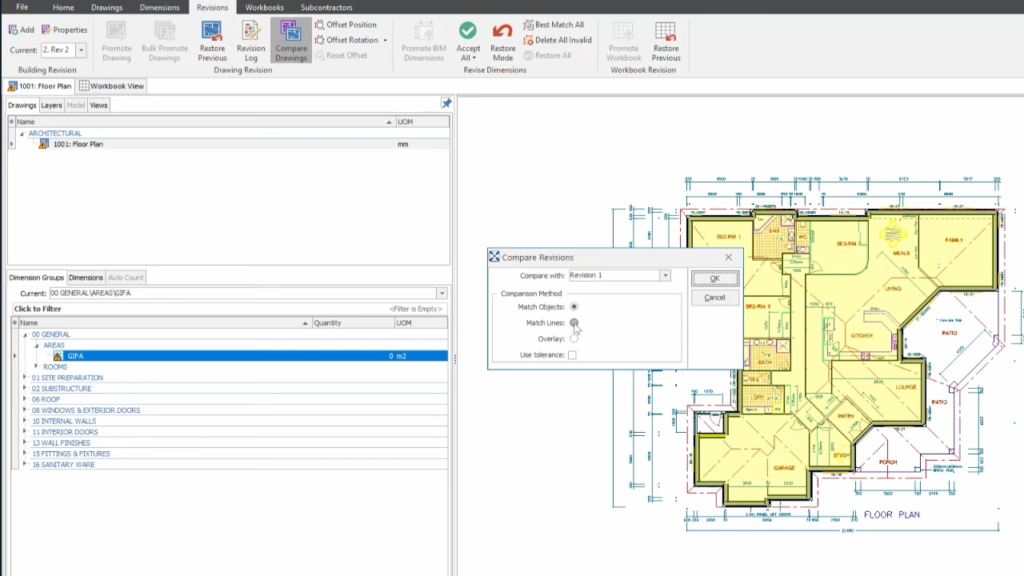Switch to the Workbooks ribbon tab

pyautogui.click(x=264, y=7)
